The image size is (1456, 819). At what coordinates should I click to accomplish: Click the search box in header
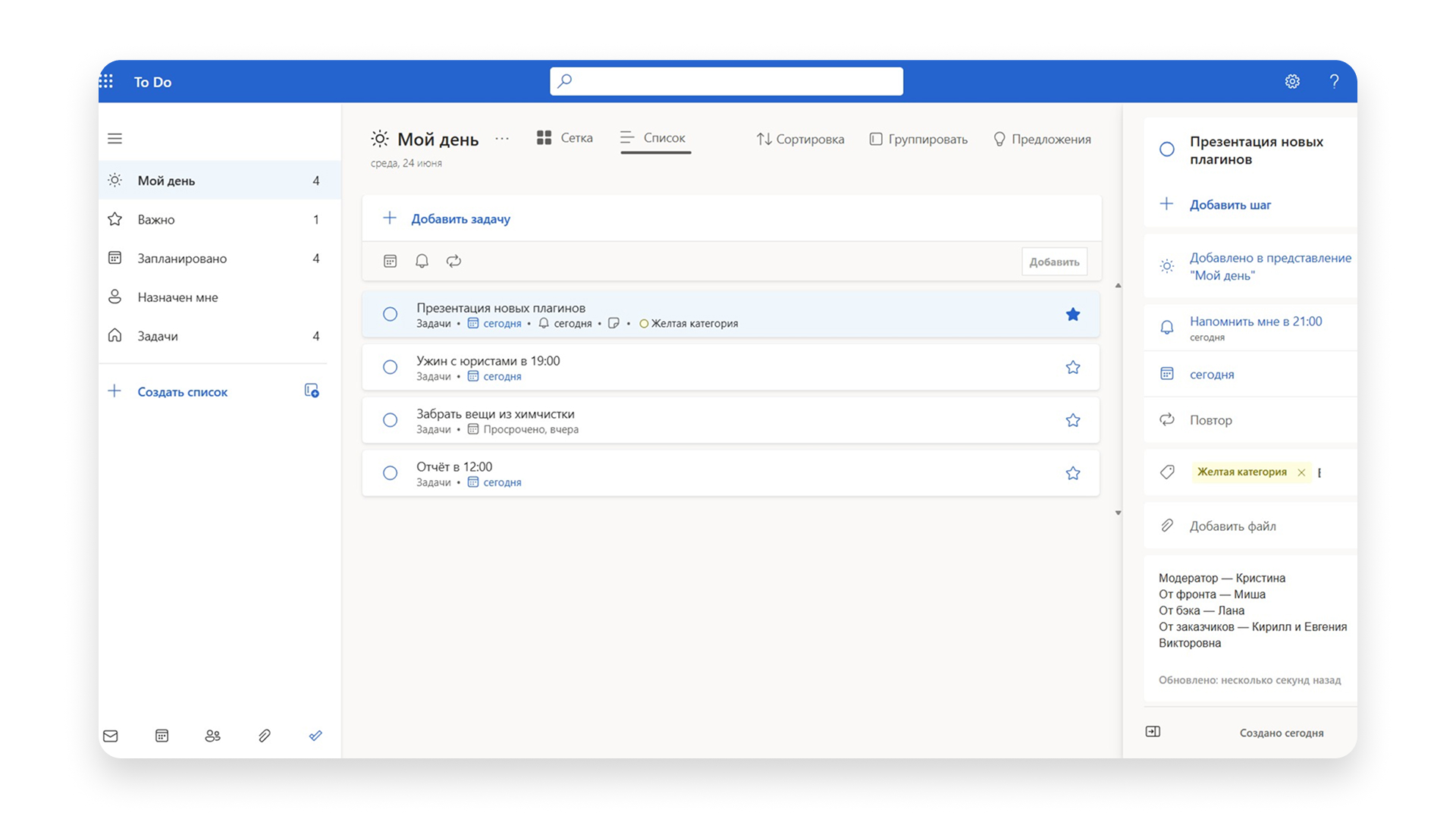[726, 81]
